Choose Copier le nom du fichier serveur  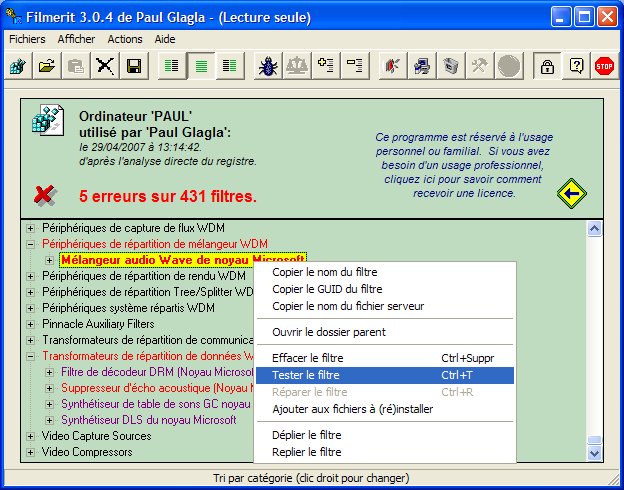pyautogui.click(x=385, y=306)
